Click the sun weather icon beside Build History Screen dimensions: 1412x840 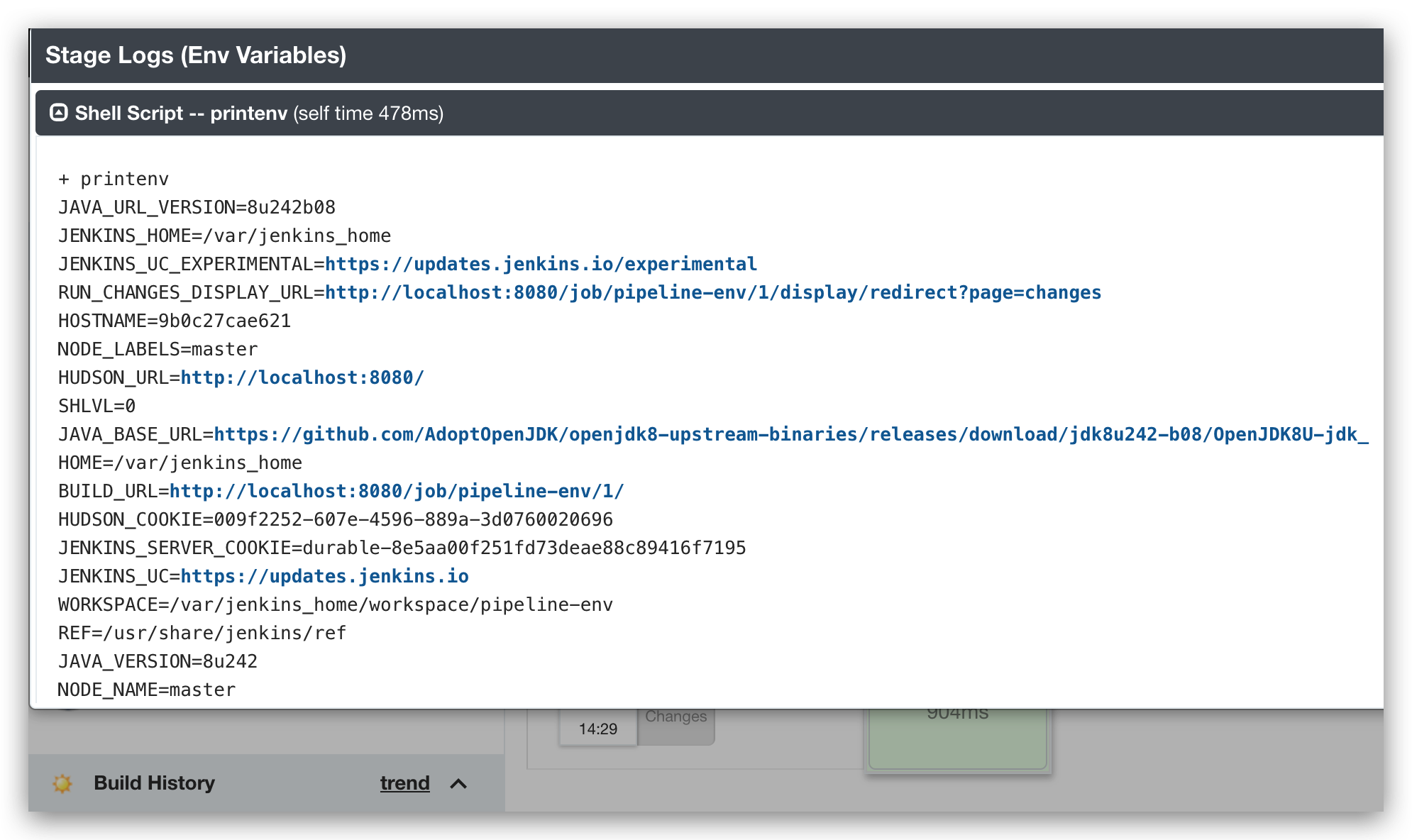tap(62, 783)
